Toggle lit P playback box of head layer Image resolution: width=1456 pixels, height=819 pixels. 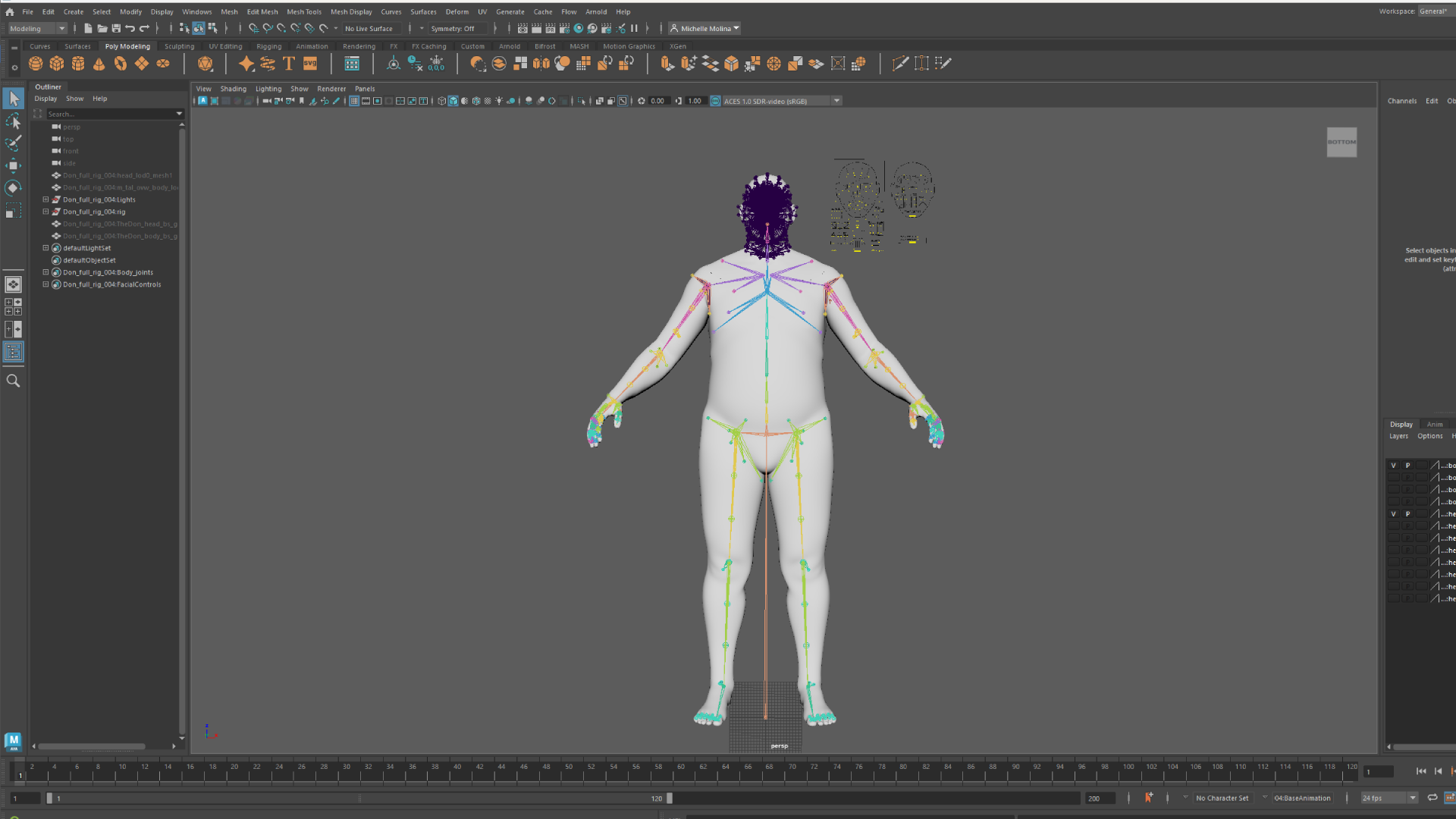[1407, 514]
